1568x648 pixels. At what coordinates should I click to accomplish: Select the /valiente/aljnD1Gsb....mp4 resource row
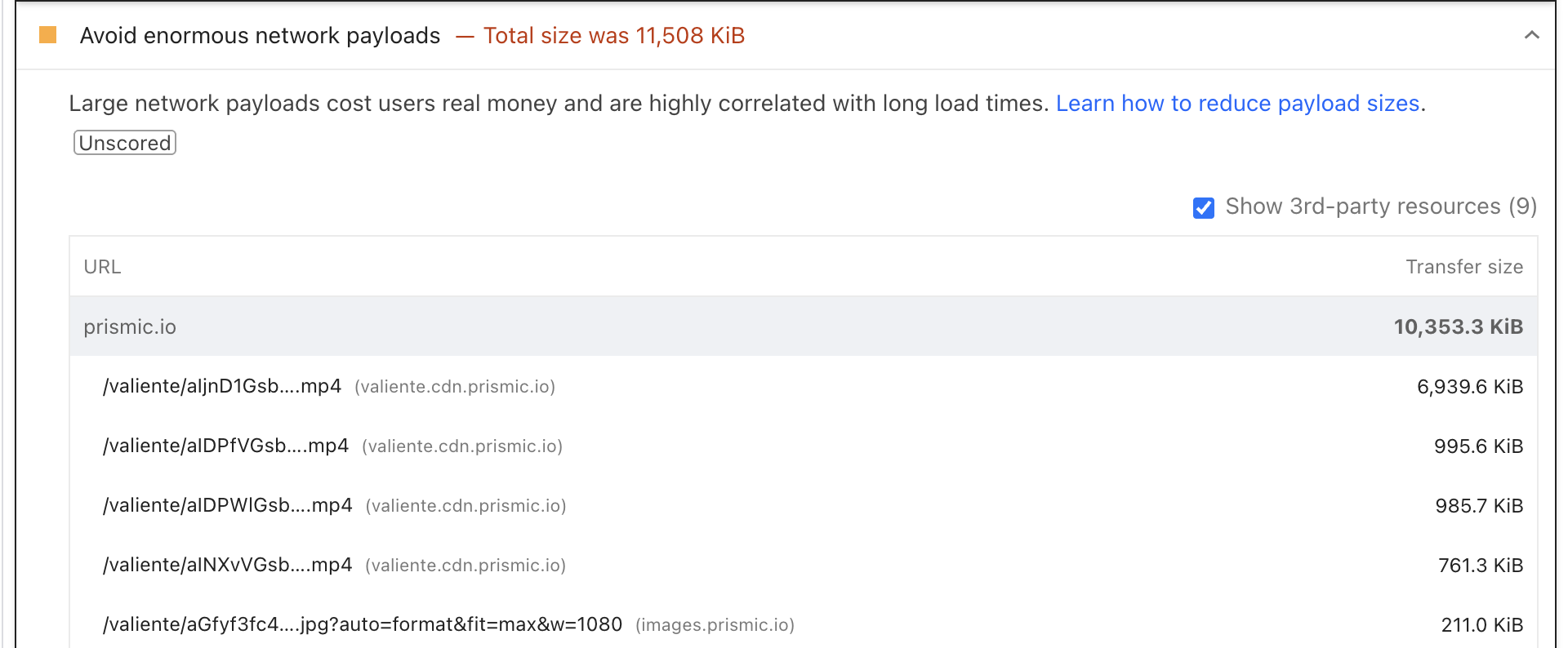point(222,386)
